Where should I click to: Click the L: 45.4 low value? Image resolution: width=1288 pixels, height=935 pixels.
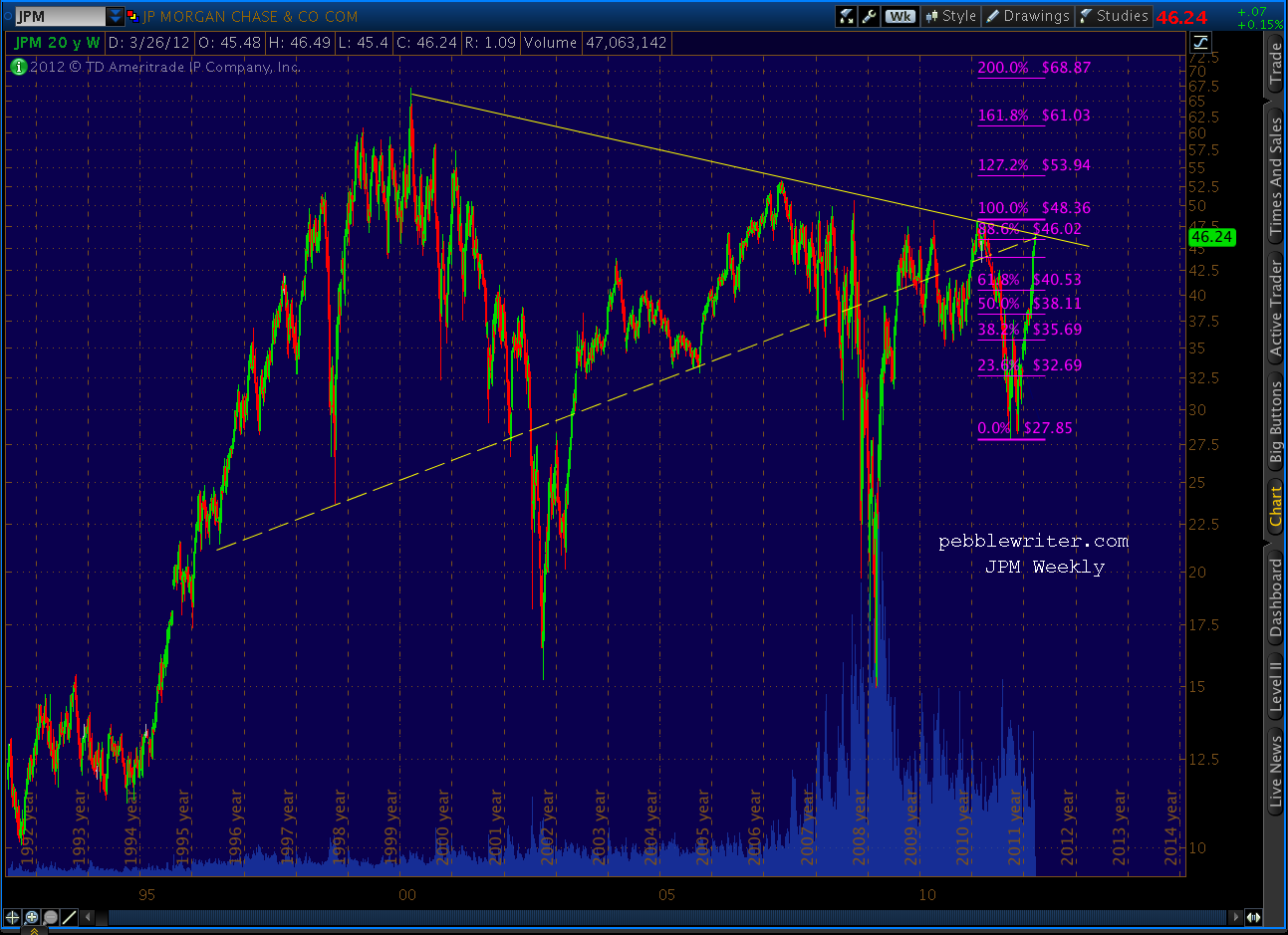pyautogui.click(x=364, y=43)
